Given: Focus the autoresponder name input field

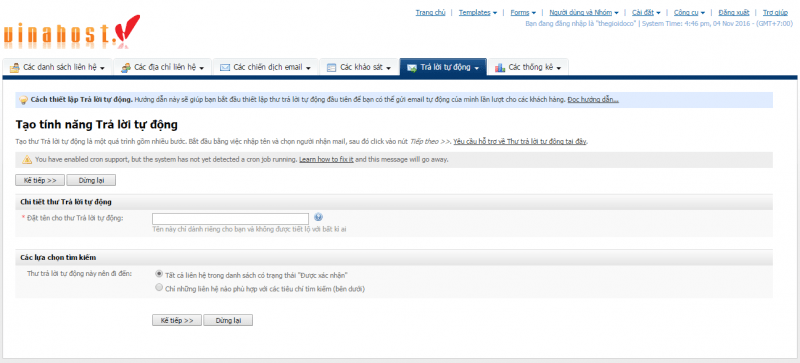Looking at the screenshot, I should [231, 219].
